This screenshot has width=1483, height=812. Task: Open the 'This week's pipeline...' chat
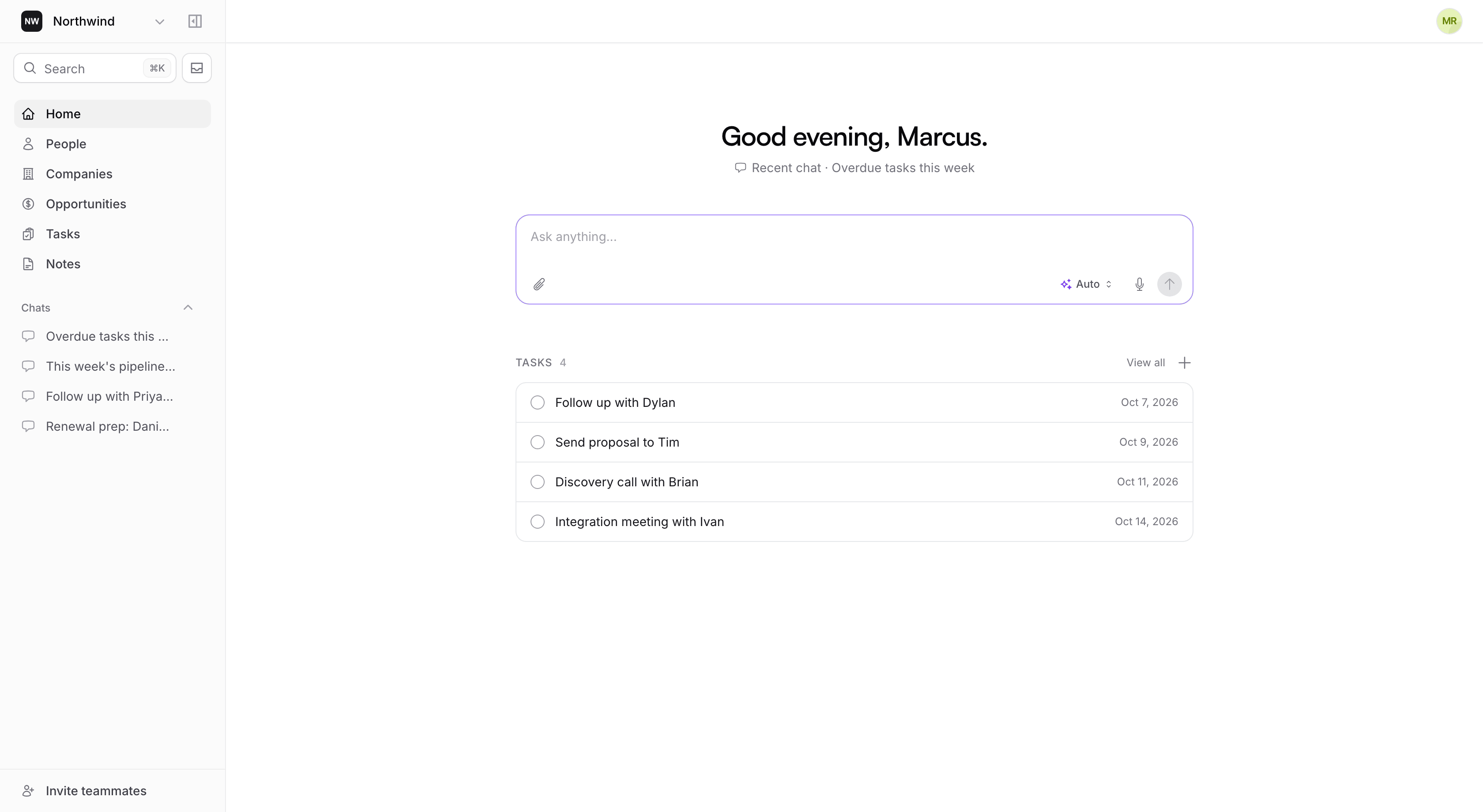coord(112,366)
